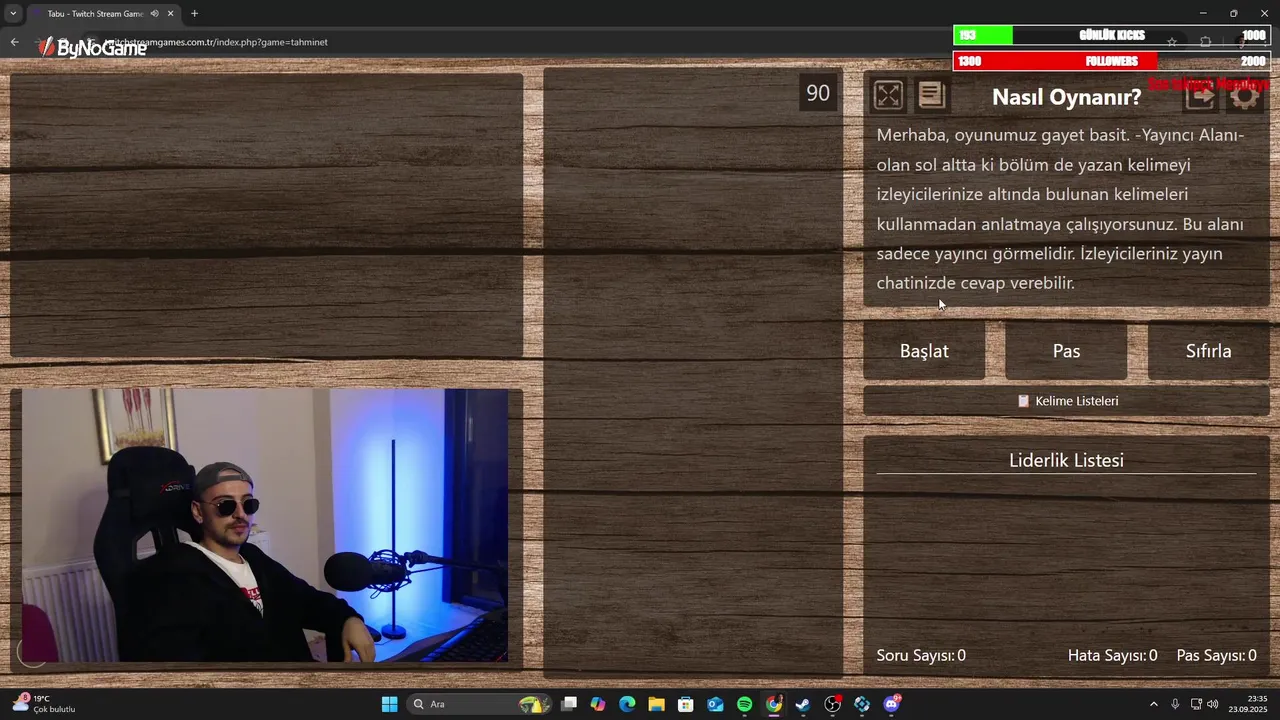Image resolution: width=1280 pixels, height=720 pixels.
Task: Open the network tray icon
Action: click(1196, 704)
